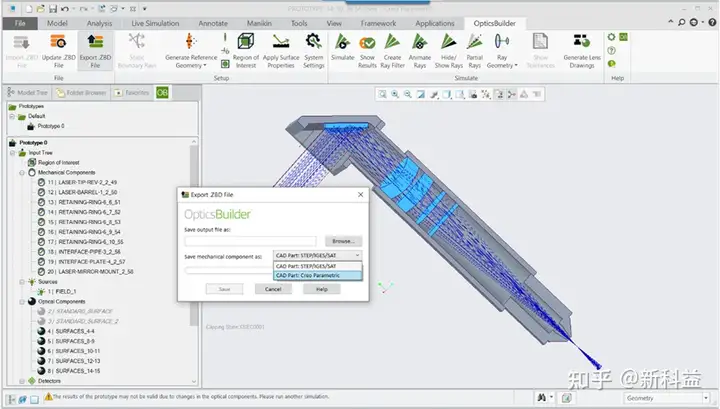The image size is (720, 409).
Task: Close Export .ZBD File dialog
Action: [x=360, y=195]
